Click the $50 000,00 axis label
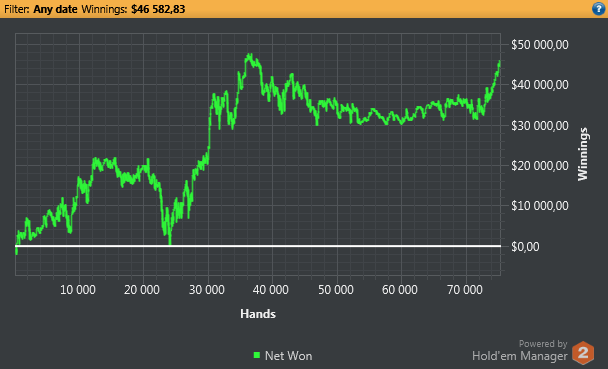This screenshot has width=608, height=369. pyautogui.click(x=539, y=45)
